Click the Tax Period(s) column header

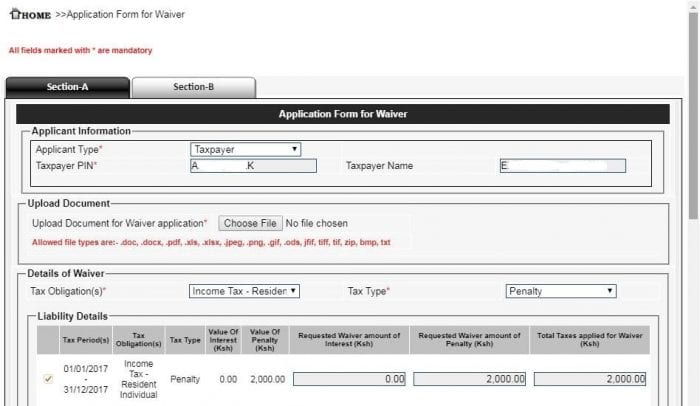click(85, 339)
